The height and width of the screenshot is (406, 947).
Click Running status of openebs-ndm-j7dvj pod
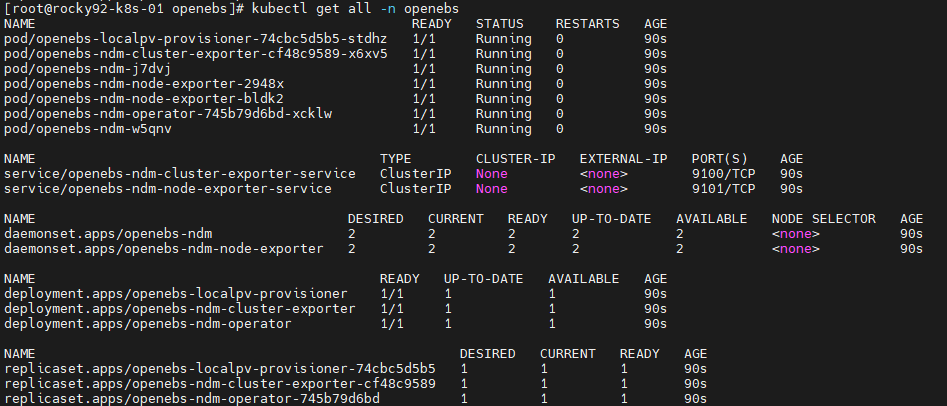pos(504,69)
